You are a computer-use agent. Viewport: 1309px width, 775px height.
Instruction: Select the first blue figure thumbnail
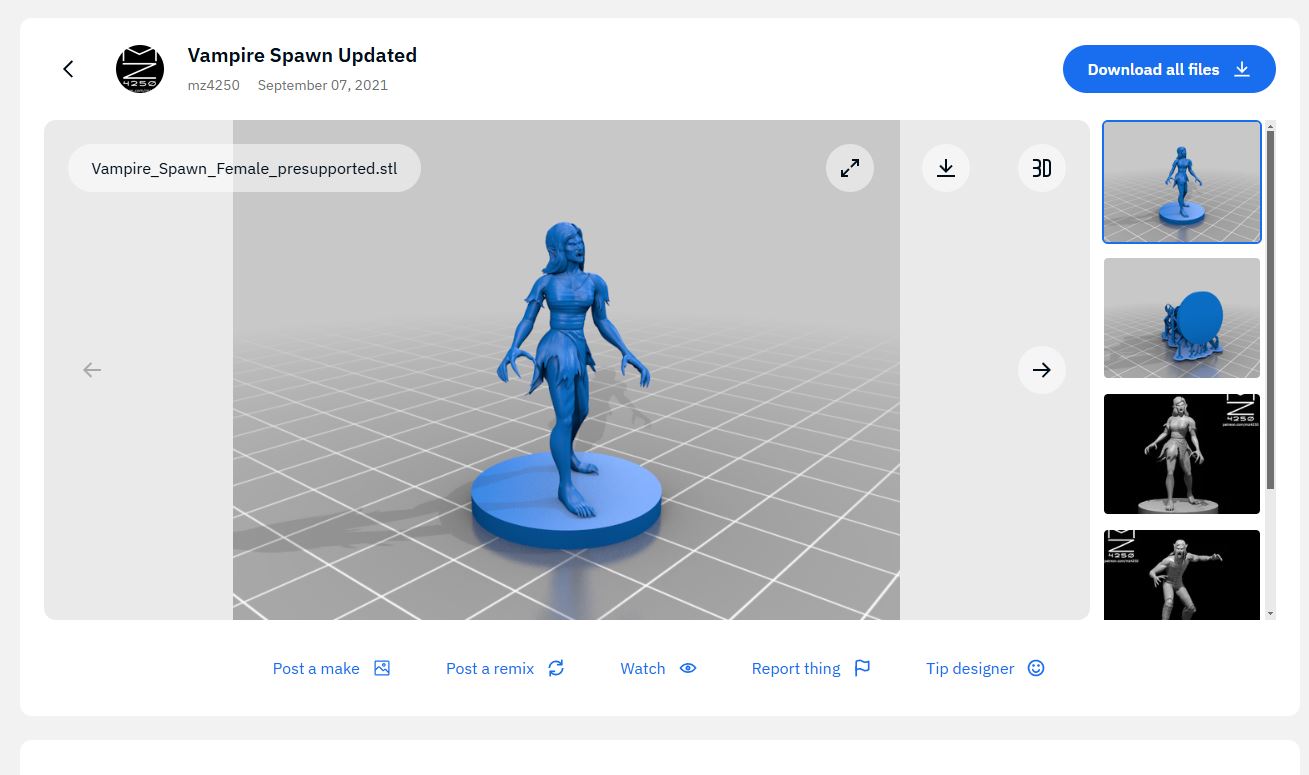(1181, 182)
